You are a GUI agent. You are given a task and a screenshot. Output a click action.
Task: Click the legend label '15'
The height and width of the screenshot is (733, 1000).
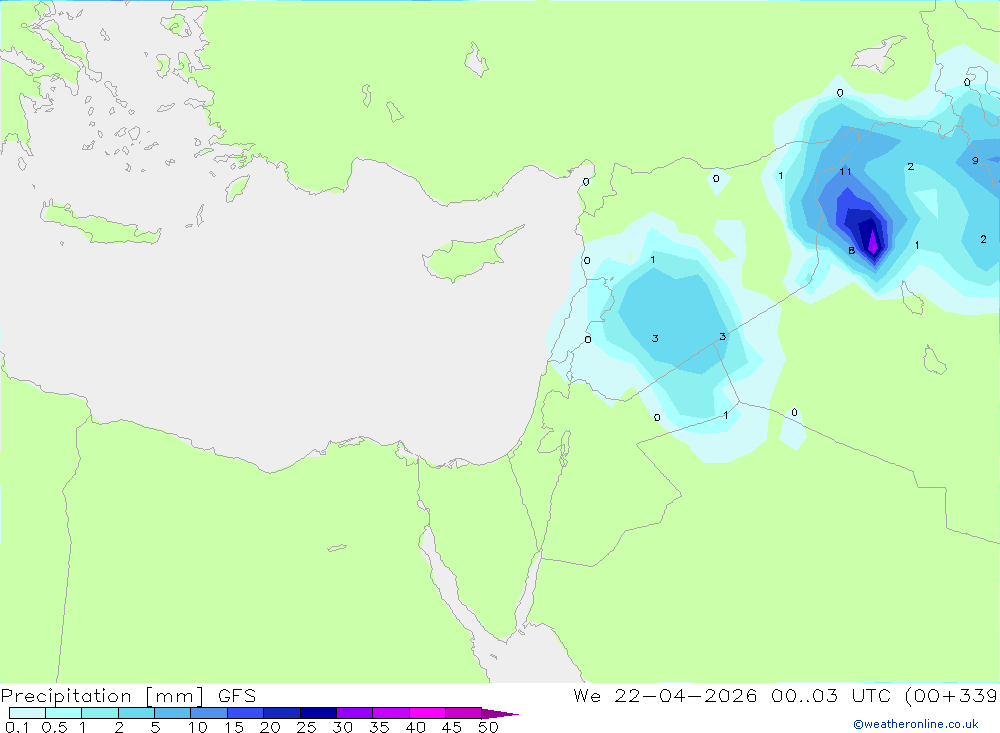(x=233, y=727)
